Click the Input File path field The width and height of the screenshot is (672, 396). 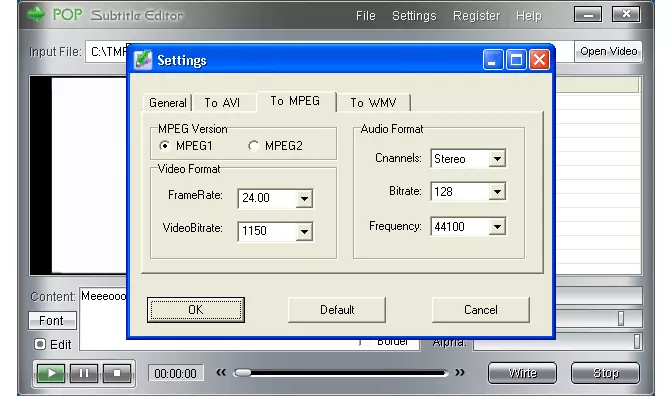(x=330, y=51)
